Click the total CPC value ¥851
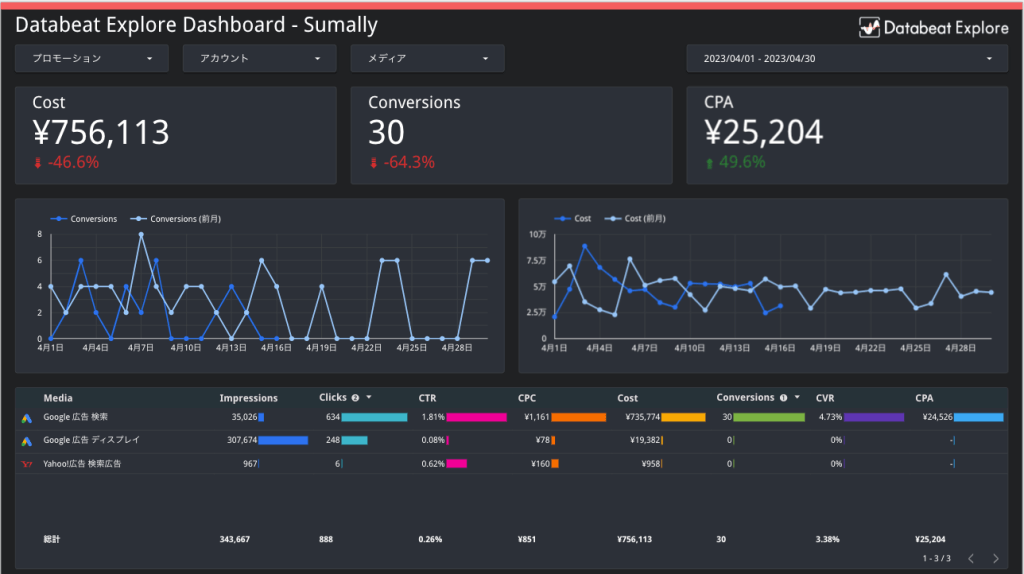The width and height of the screenshot is (1024, 574). click(527, 539)
